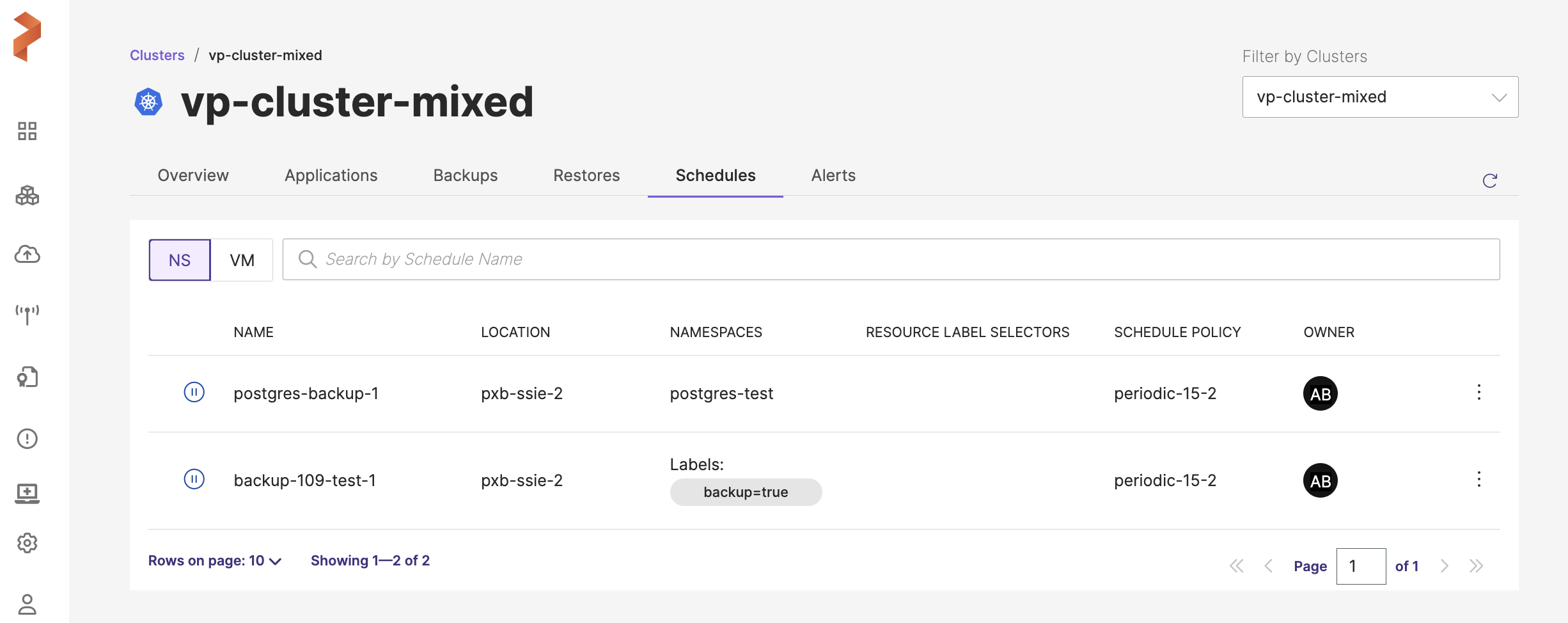This screenshot has width=1568, height=623.
Task: Open the cloud upload icon in sidebar
Action: pyautogui.click(x=27, y=255)
